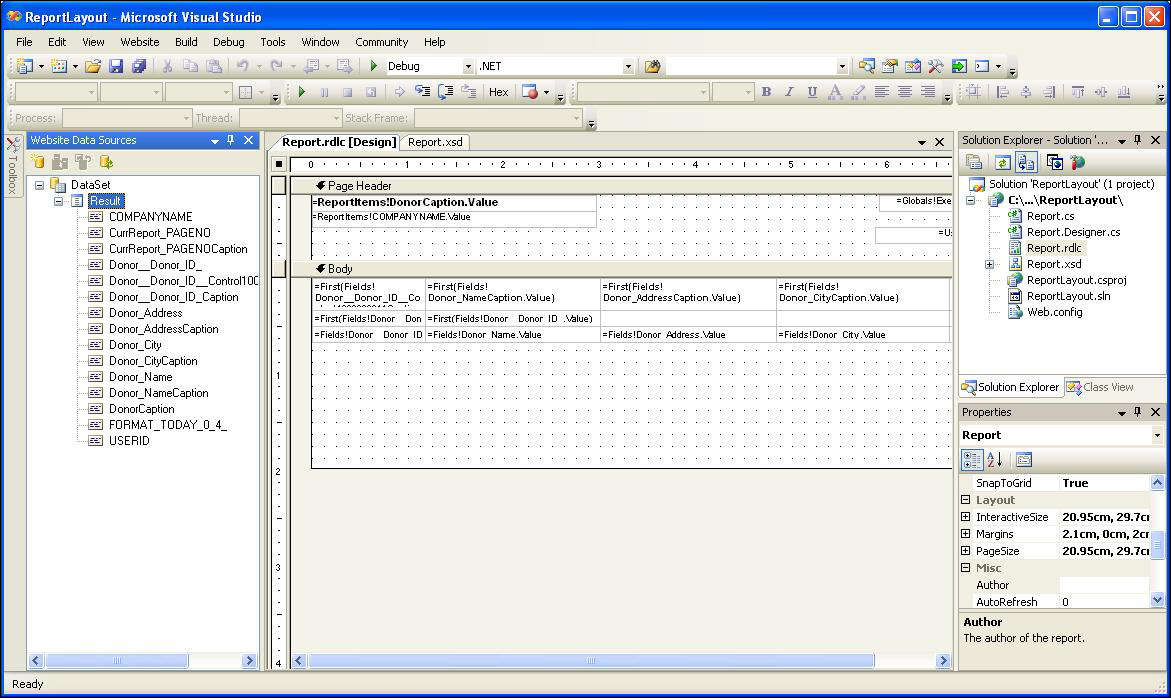Open the Community menu
The height and width of the screenshot is (698, 1171).
382,42
